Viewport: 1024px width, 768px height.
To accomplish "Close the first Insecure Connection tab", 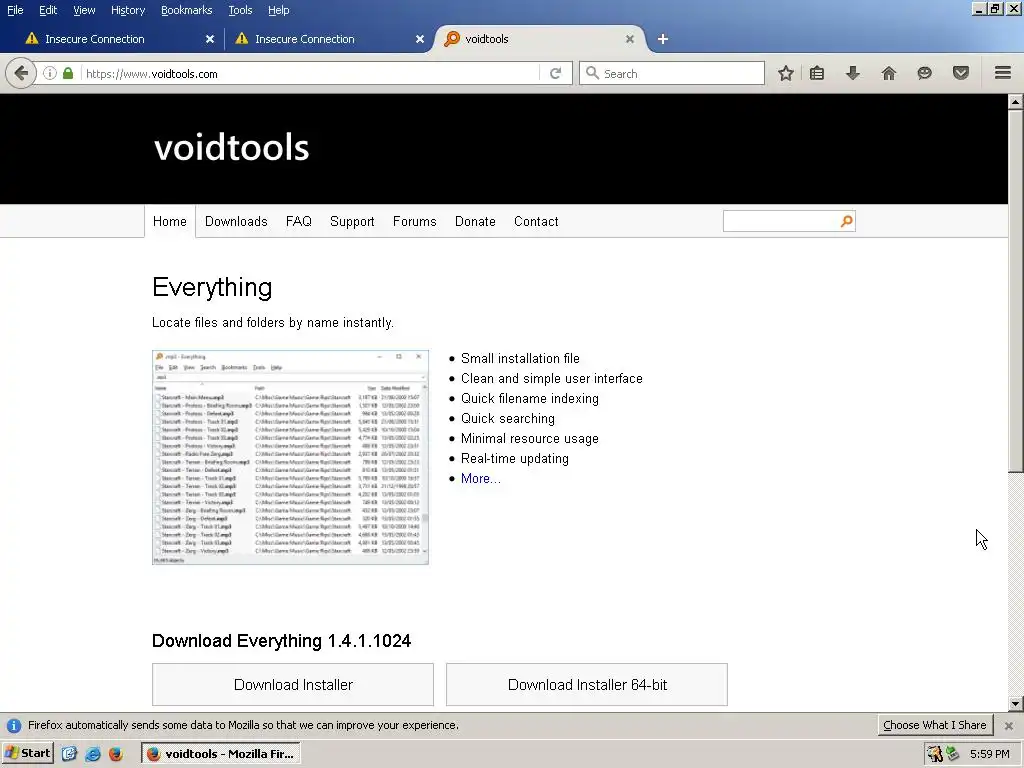I will click(x=210, y=39).
